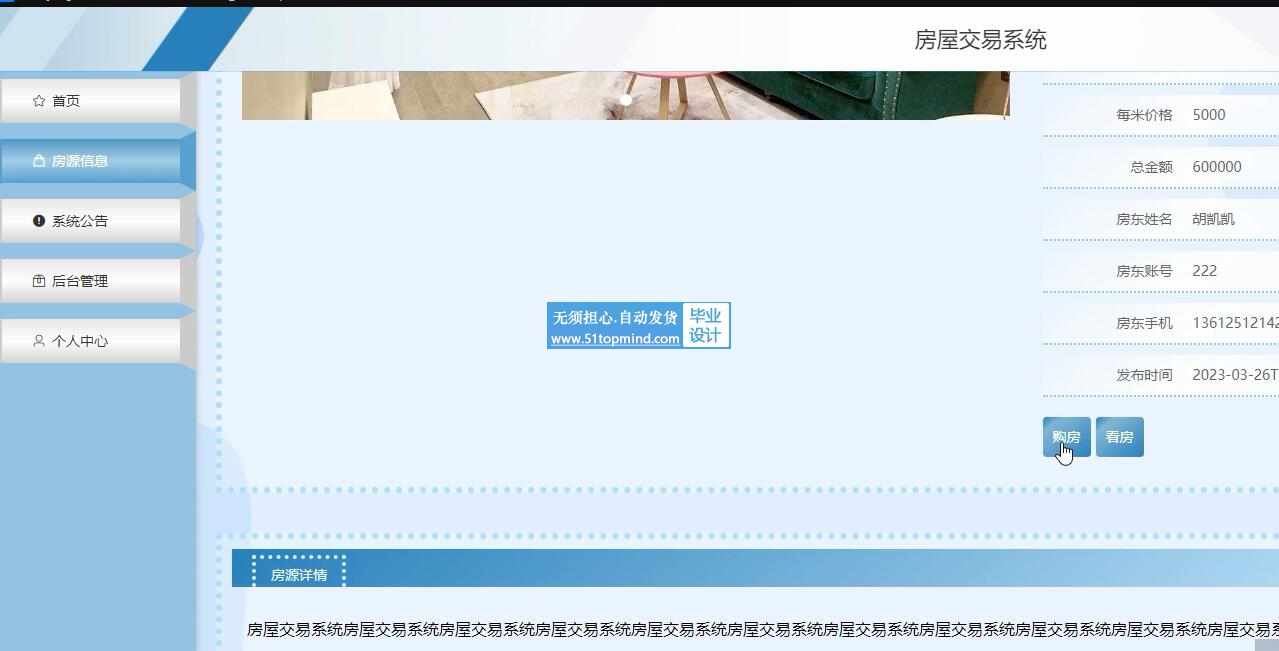Click the 总金额 label

[1151, 167]
